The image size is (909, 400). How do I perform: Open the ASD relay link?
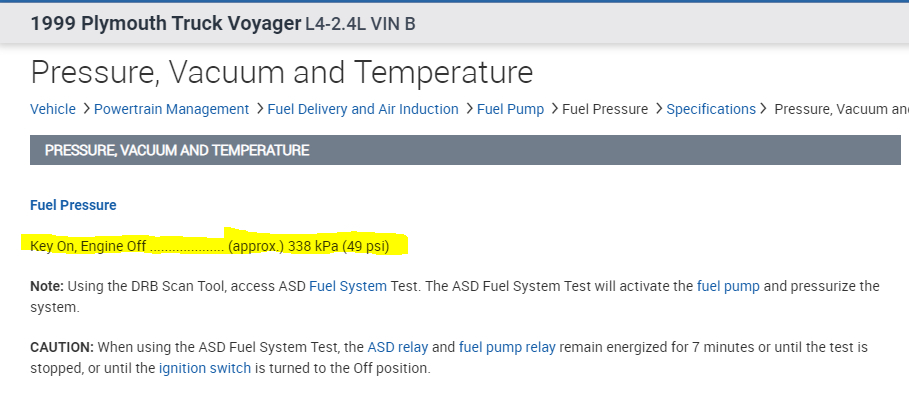pyautogui.click(x=397, y=348)
